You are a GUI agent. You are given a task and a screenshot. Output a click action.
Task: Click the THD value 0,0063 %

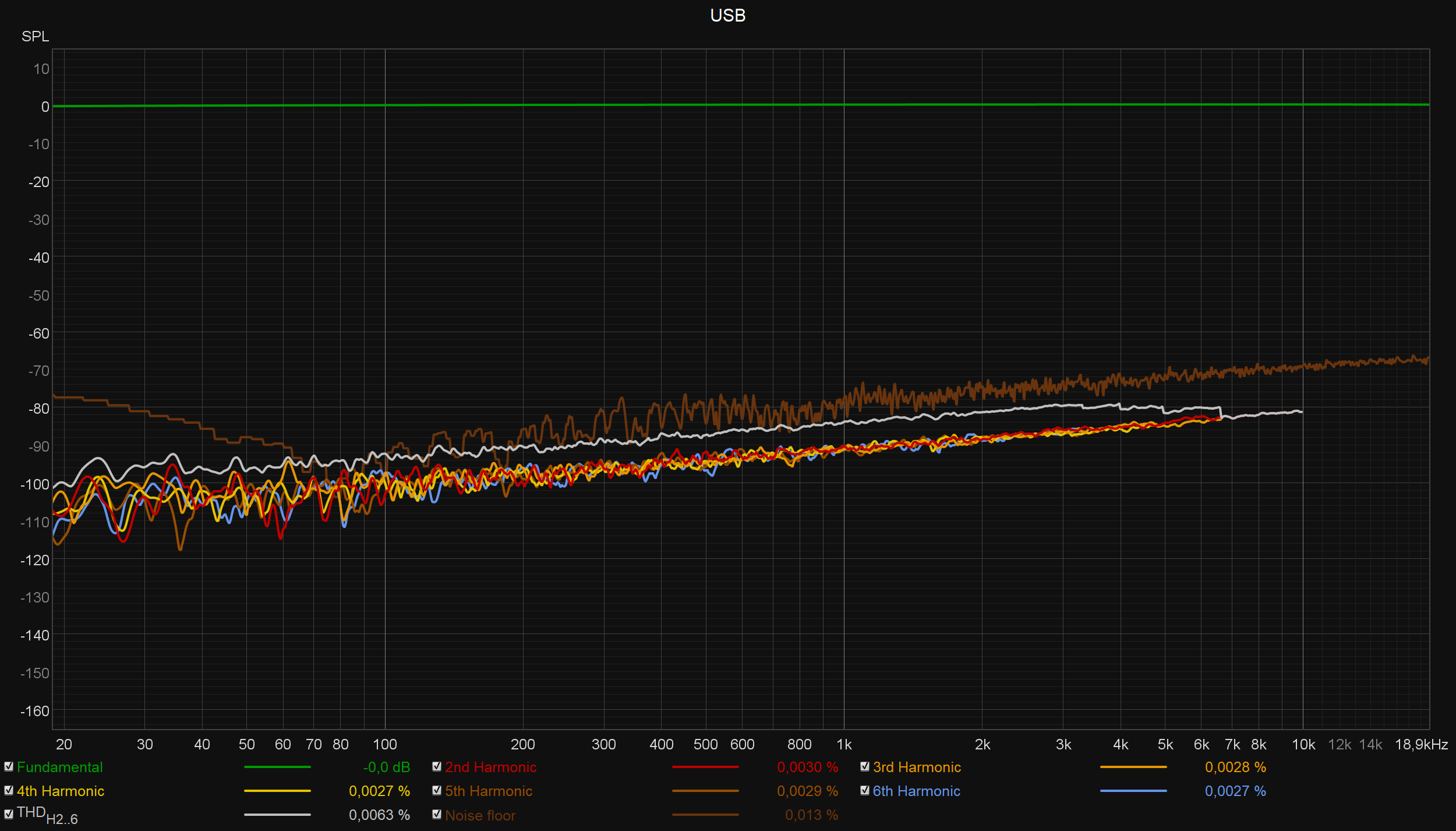(x=379, y=815)
